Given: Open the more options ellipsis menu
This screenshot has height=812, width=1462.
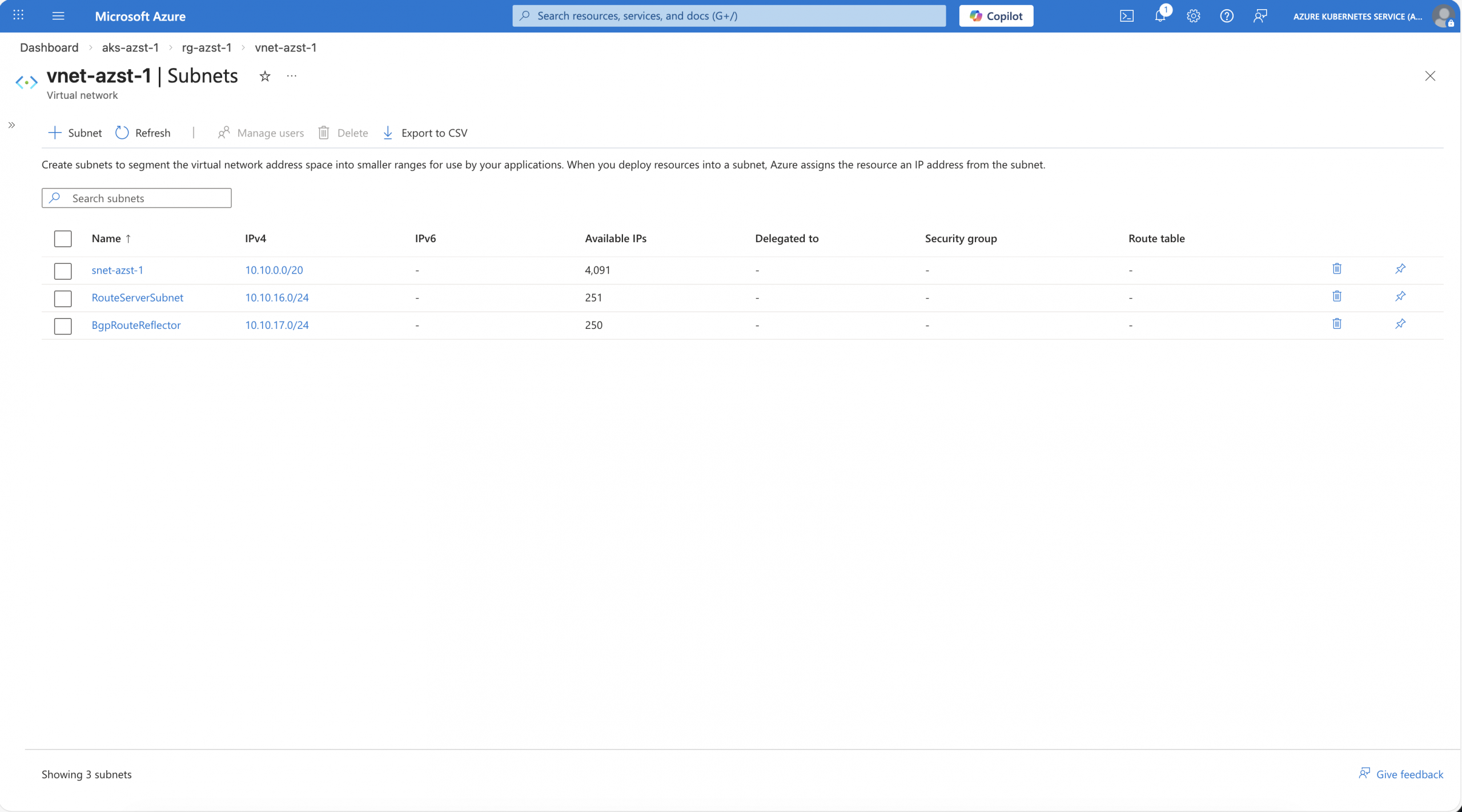Looking at the screenshot, I should coord(292,76).
